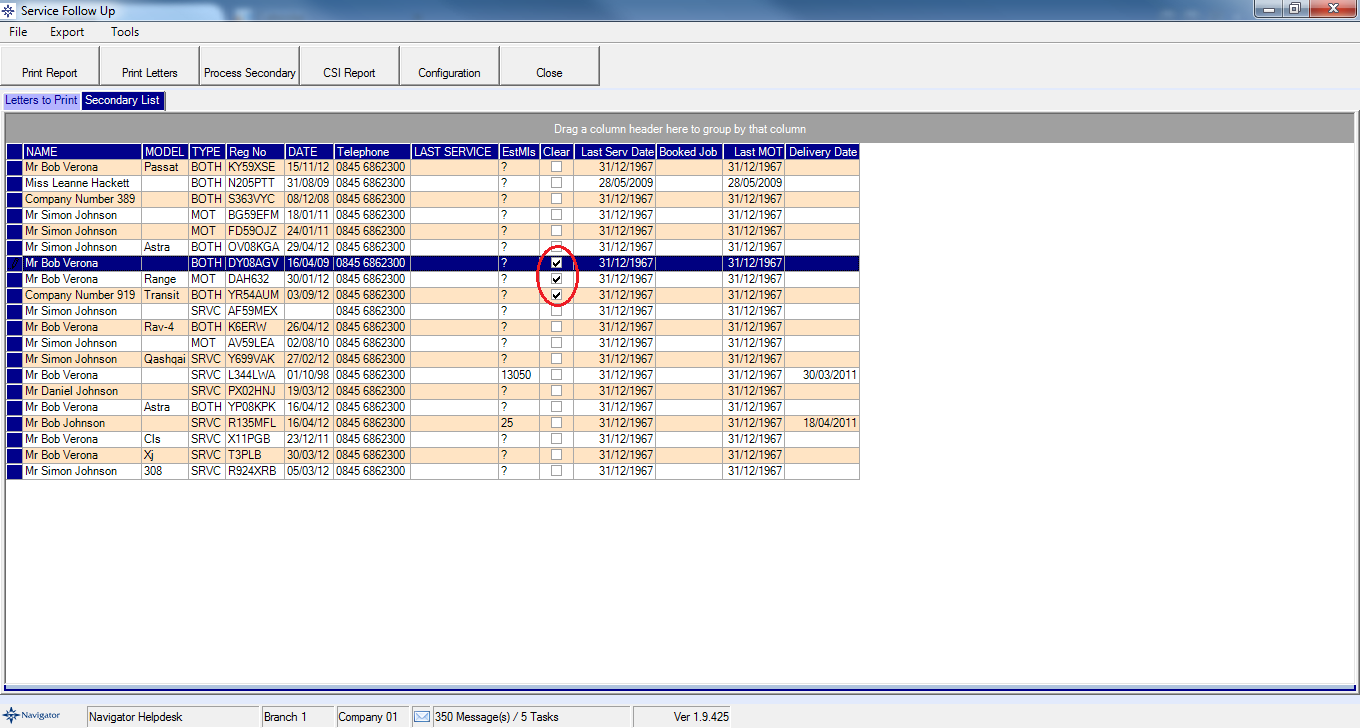Viewport: 1360px width, 728px height.
Task: Open Configuration
Action: pos(450,66)
